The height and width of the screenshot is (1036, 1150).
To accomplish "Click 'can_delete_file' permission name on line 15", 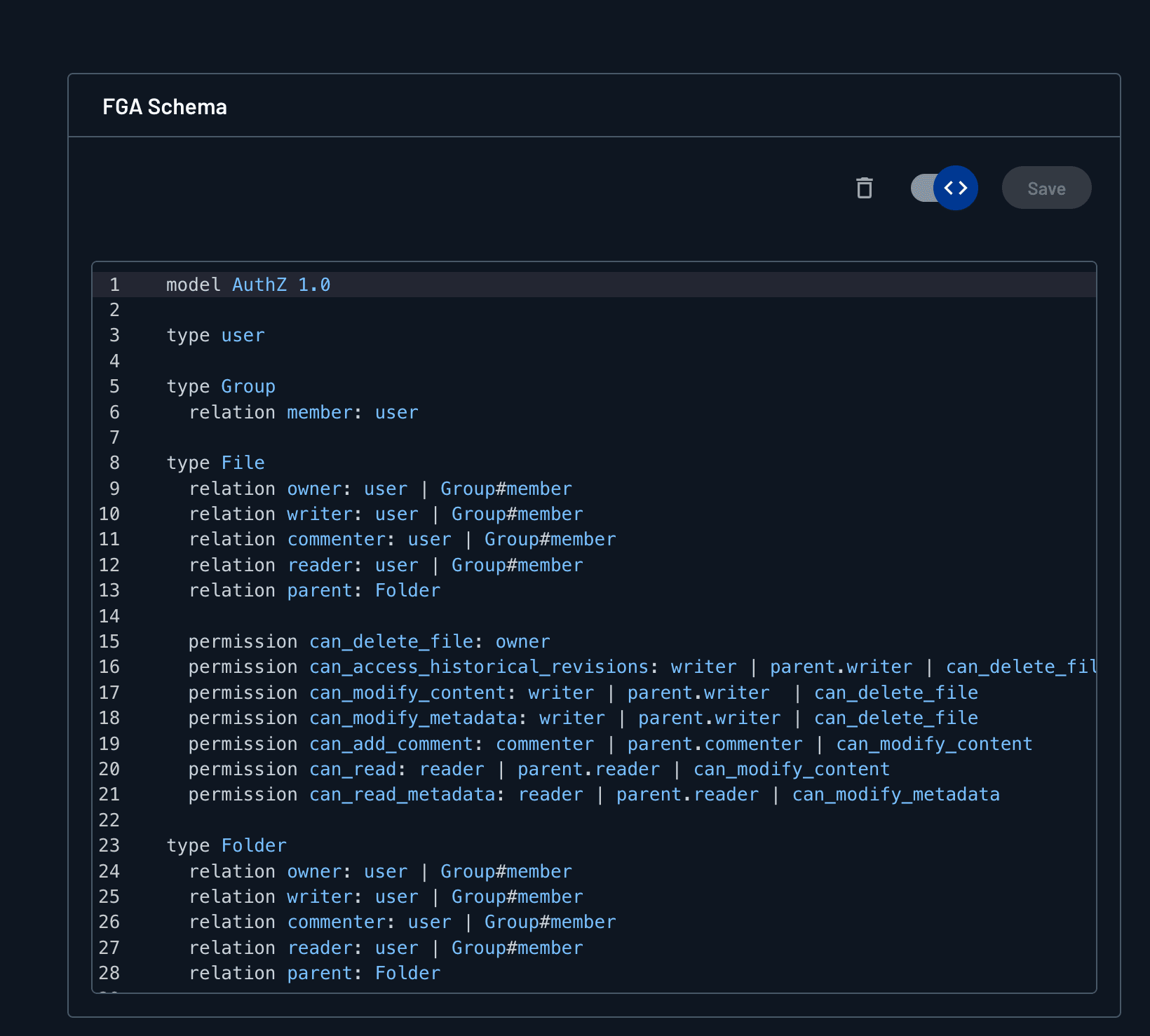I will click(x=391, y=641).
